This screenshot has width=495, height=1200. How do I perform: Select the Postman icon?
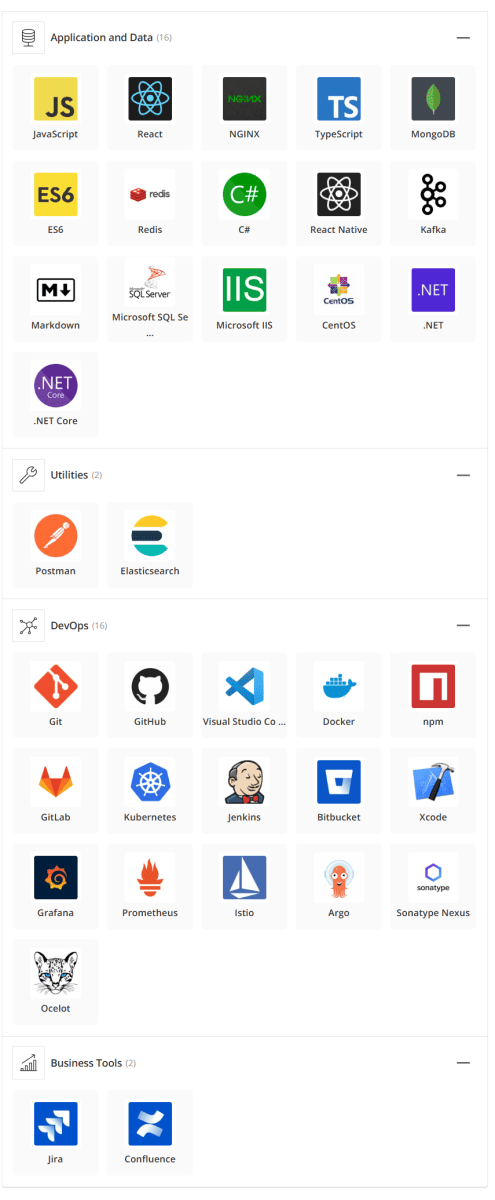coord(56,535)
